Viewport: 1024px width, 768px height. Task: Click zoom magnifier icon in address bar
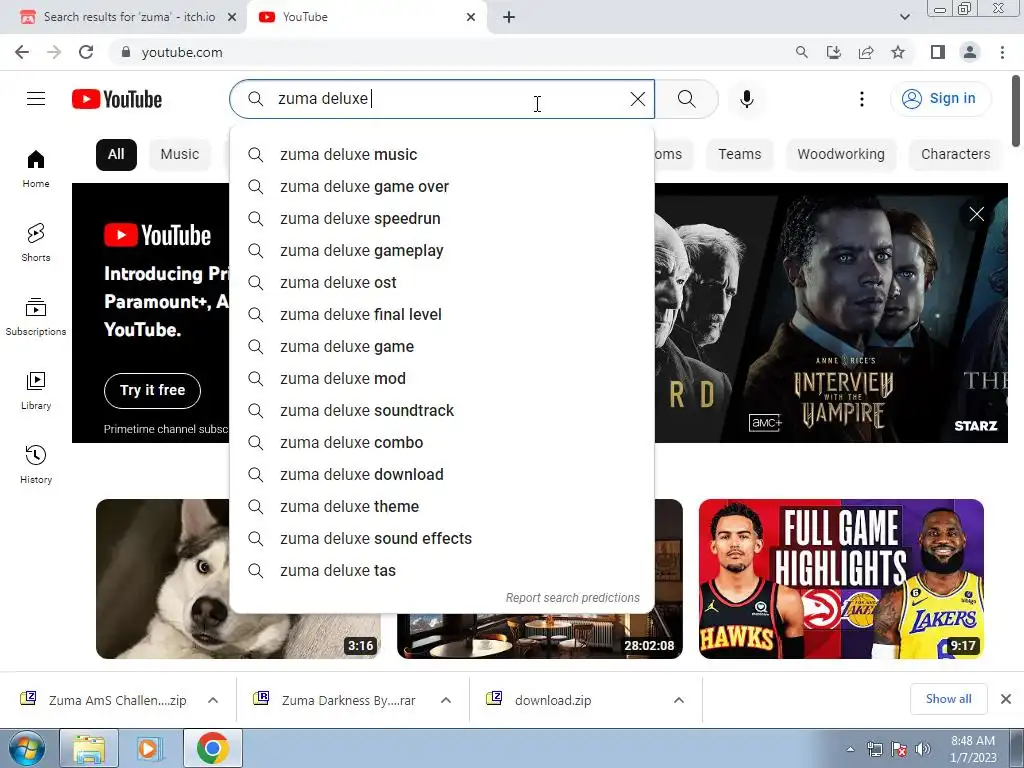point(801,52)
